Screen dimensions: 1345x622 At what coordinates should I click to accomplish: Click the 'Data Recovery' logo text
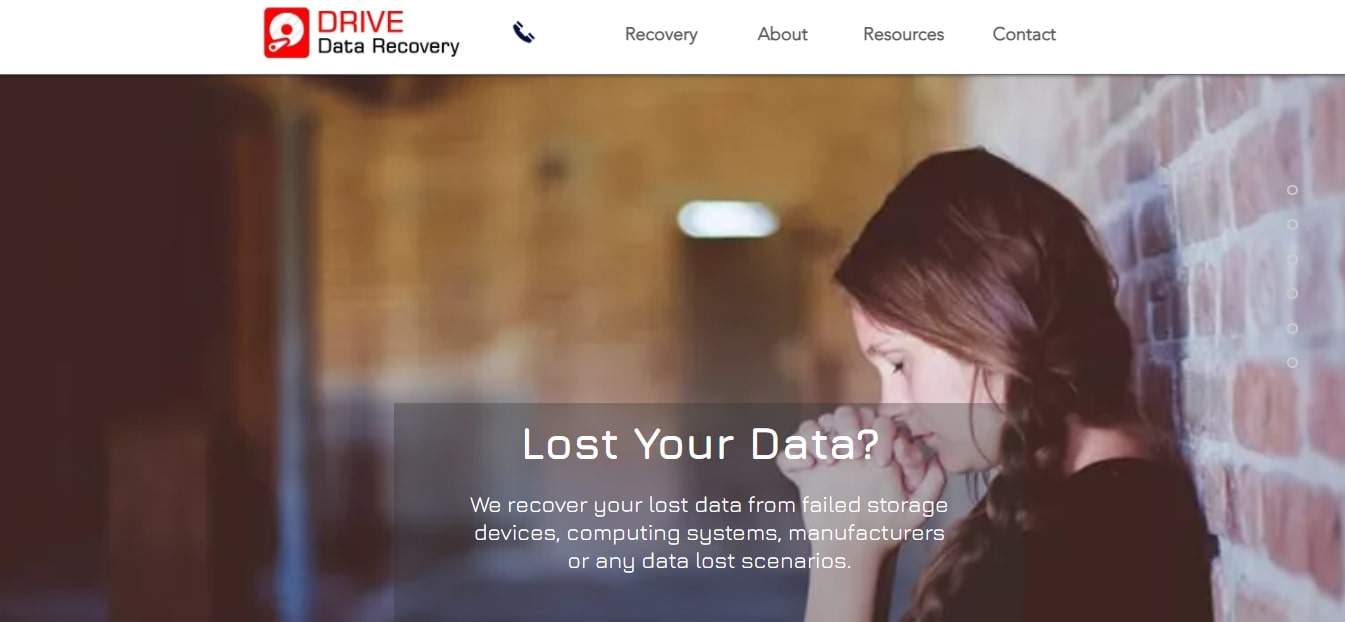tap(388, 46)
